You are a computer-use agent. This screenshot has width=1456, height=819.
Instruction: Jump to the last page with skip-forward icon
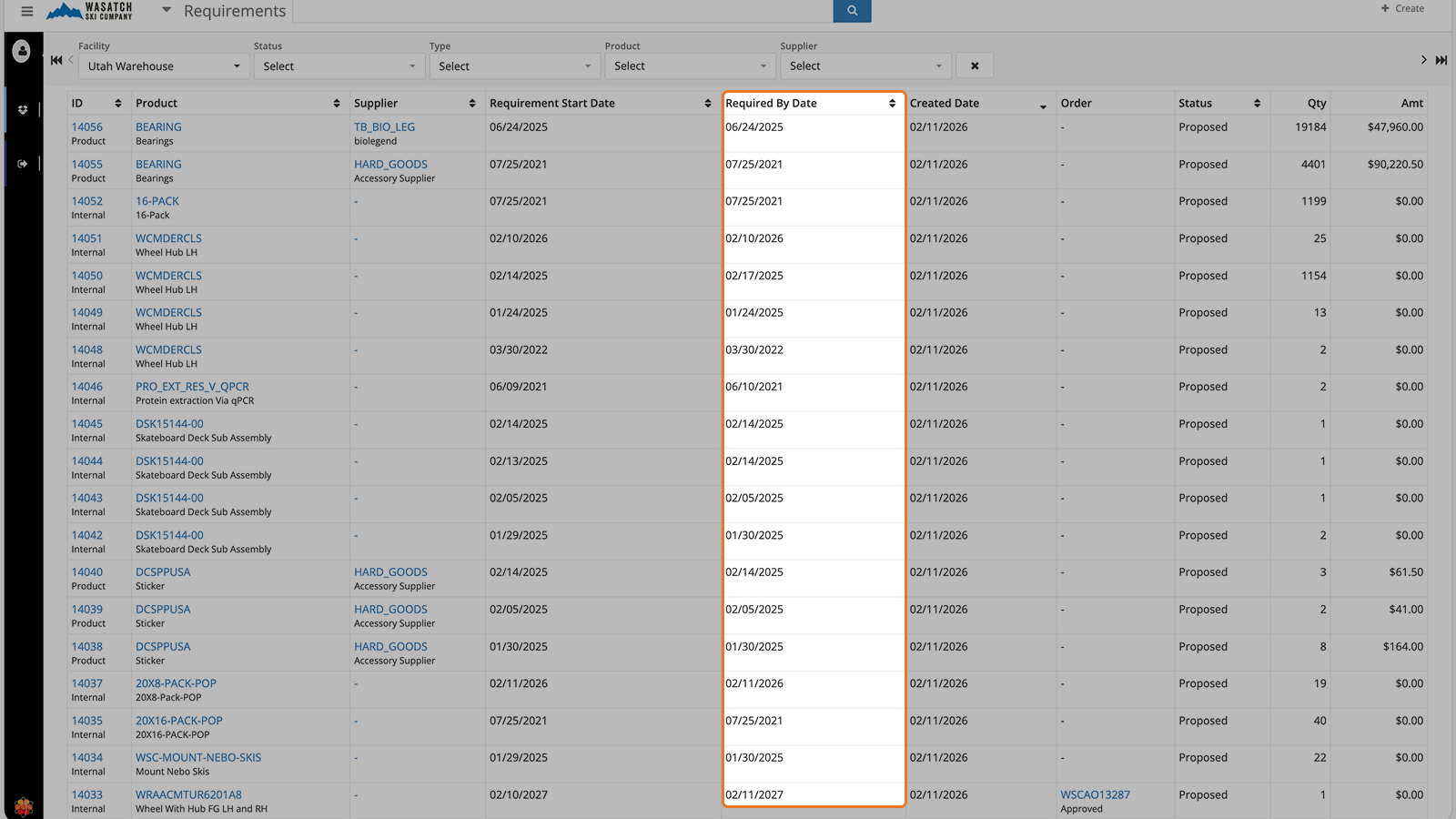pyautogui.click(x=1441, y=59)
